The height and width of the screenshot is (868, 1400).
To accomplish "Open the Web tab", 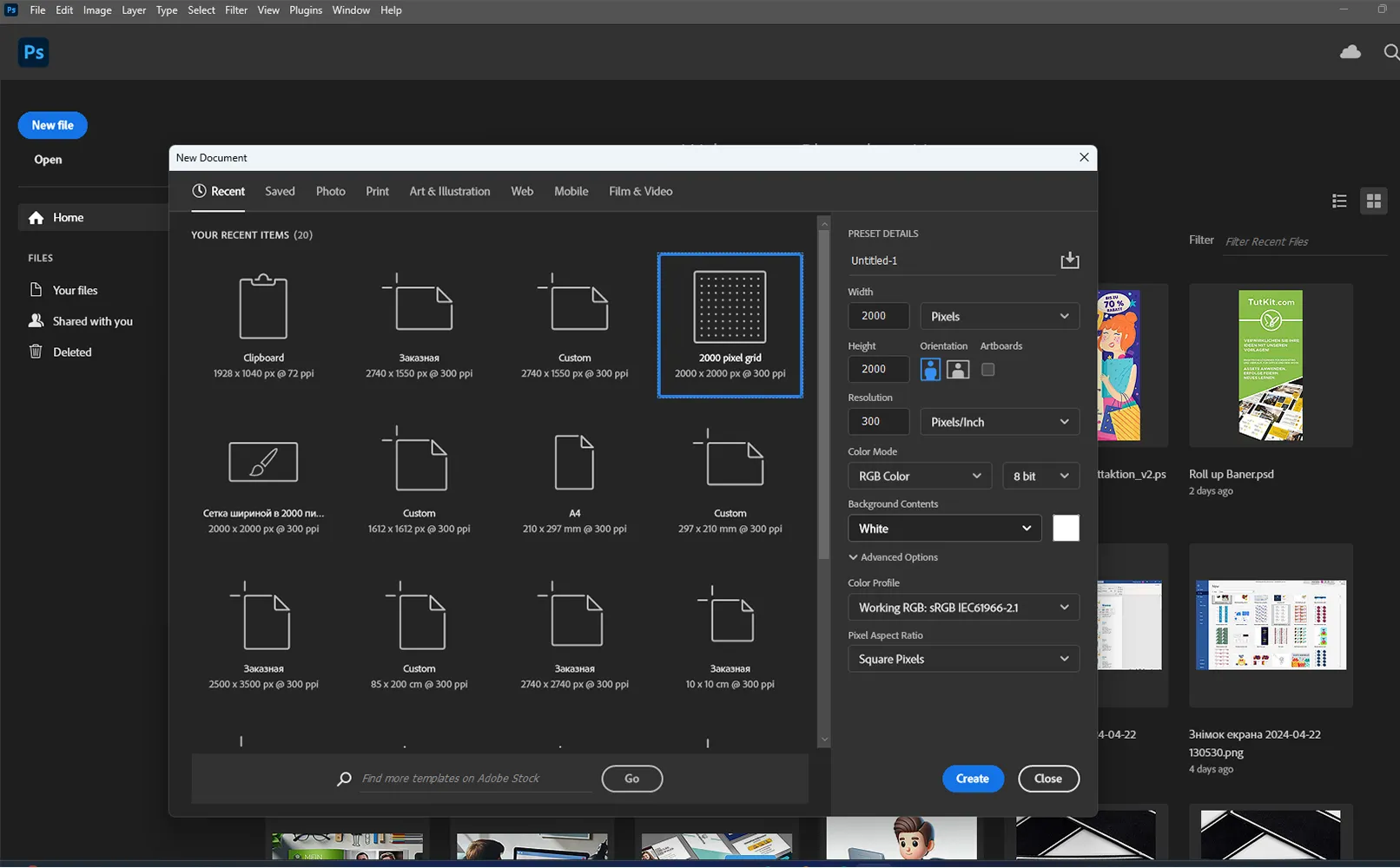I will [522, 191].
